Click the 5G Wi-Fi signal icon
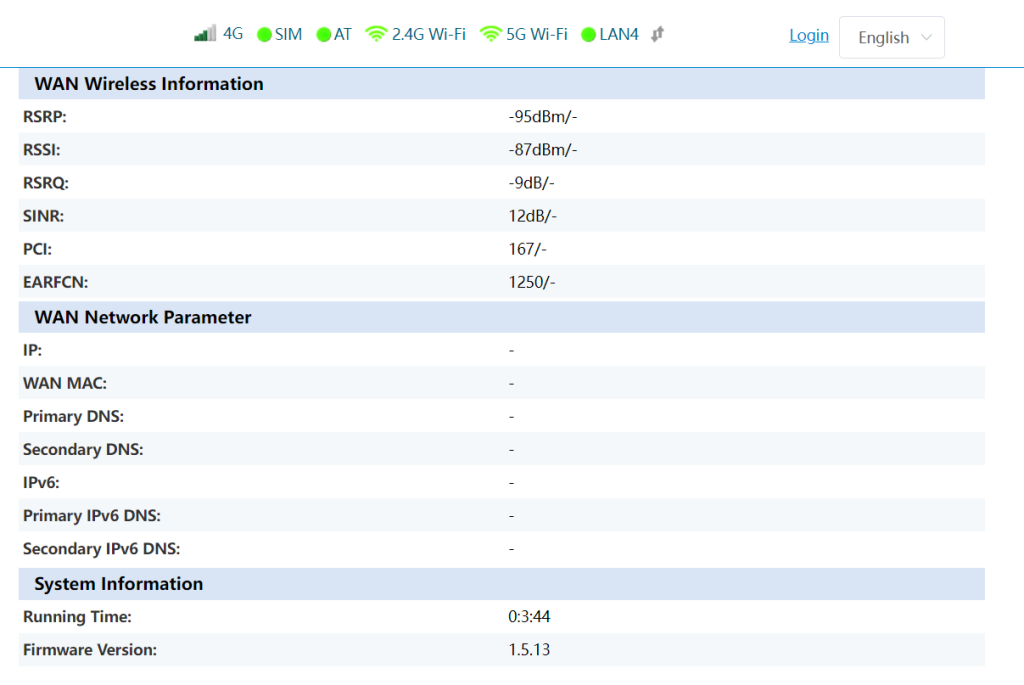This screenshot has width=1024, height=685. point(490,34)
